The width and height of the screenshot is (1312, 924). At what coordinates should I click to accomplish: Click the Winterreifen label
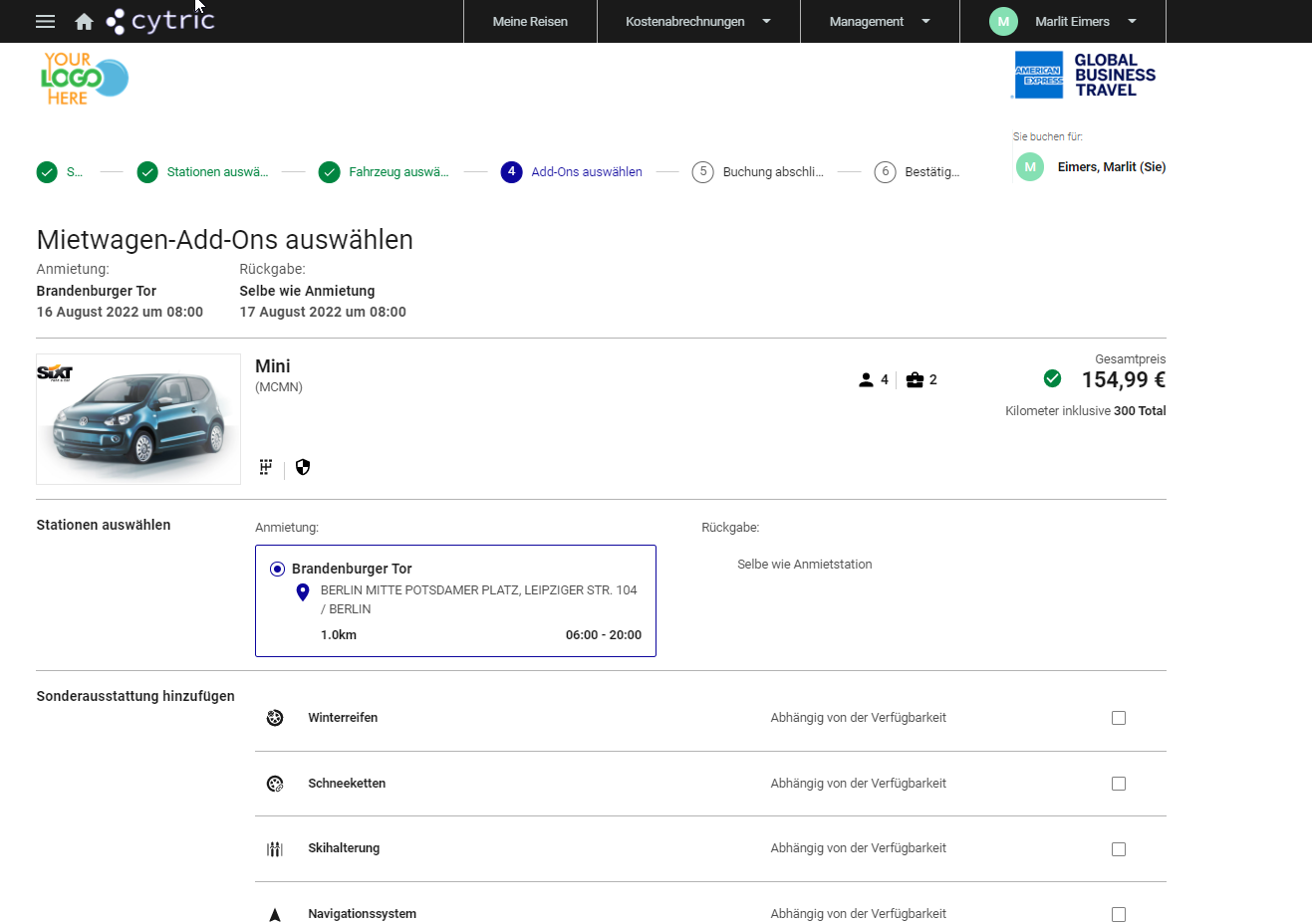coord(343,718)
